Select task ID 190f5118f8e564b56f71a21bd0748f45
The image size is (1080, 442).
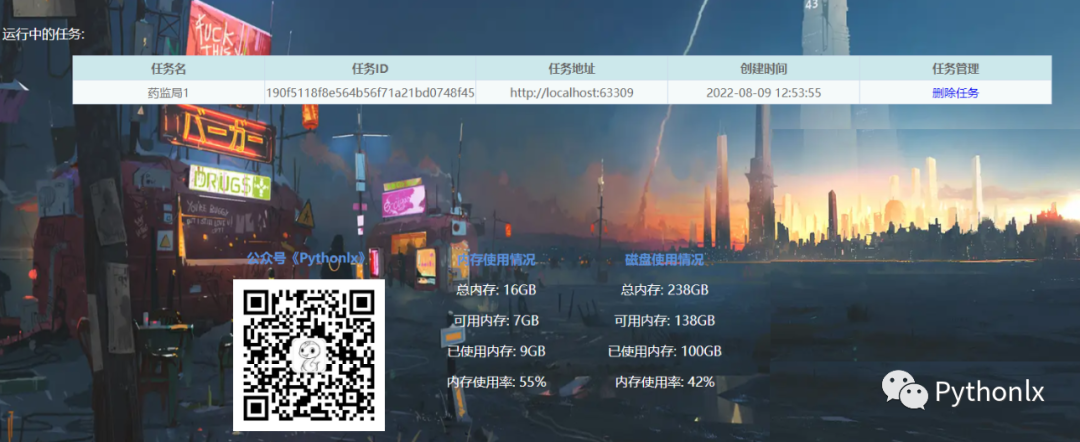370,93
